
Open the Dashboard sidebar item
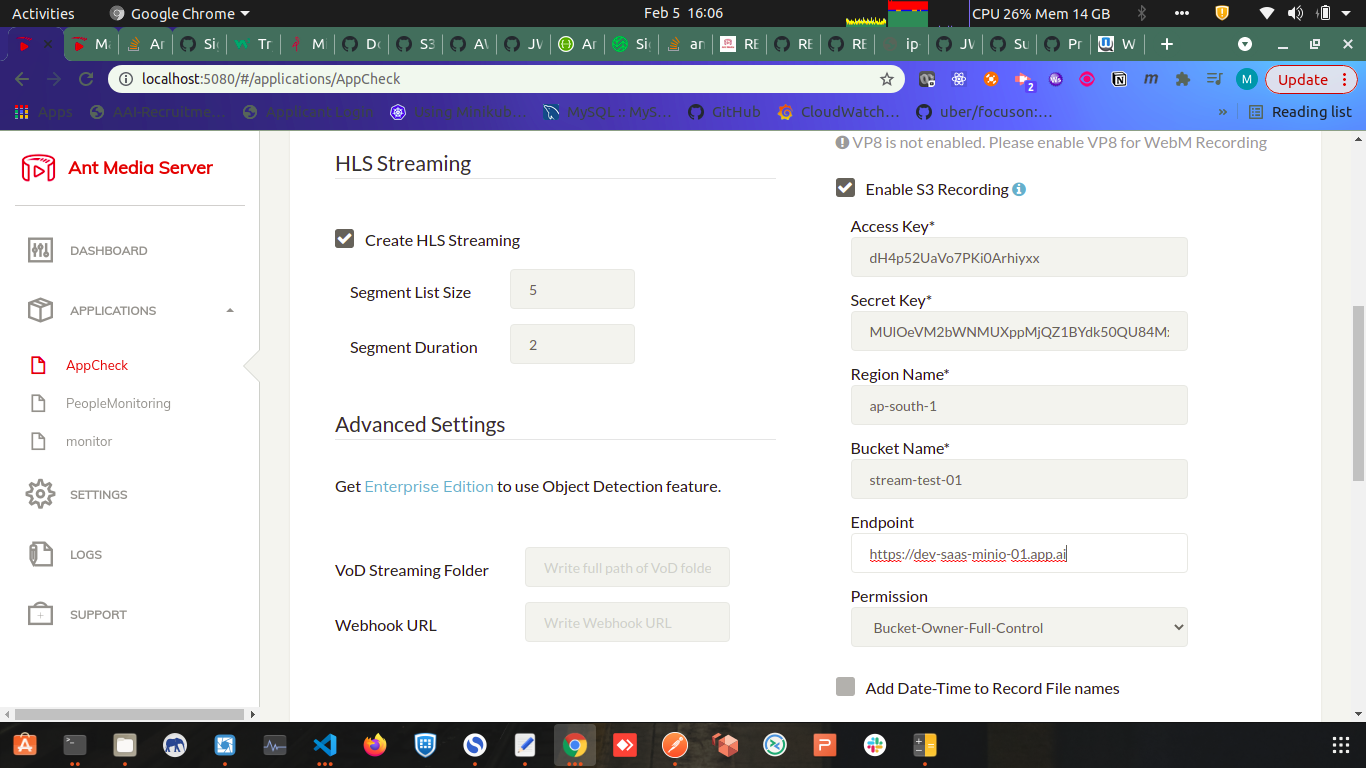click(x=88, y=251)
